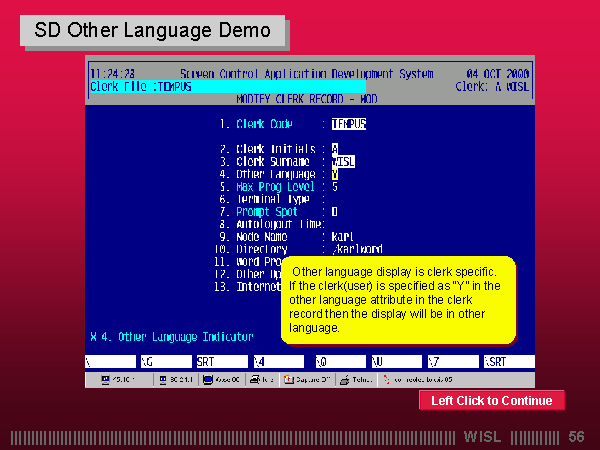Screen dimensions: 600x450
Task: Click the Max Prog Level value 5
Action: (334, 187)
